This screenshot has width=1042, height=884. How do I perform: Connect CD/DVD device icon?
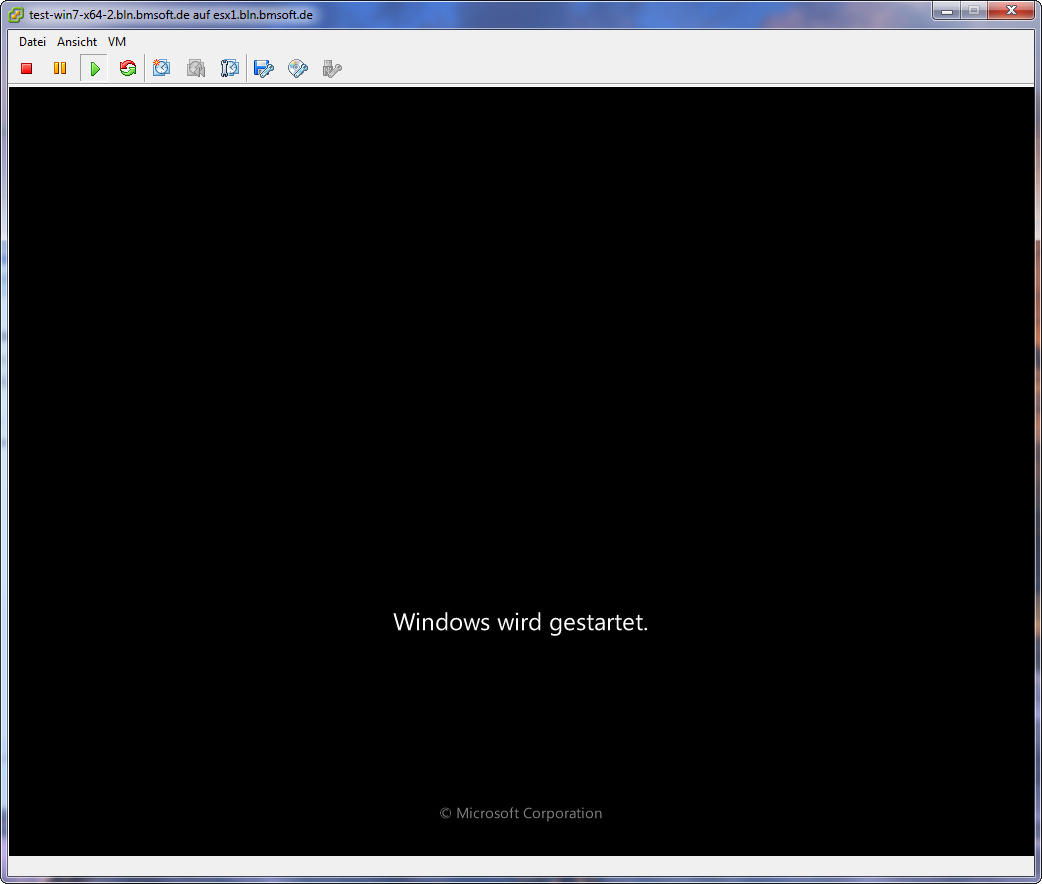pos(298,68)
